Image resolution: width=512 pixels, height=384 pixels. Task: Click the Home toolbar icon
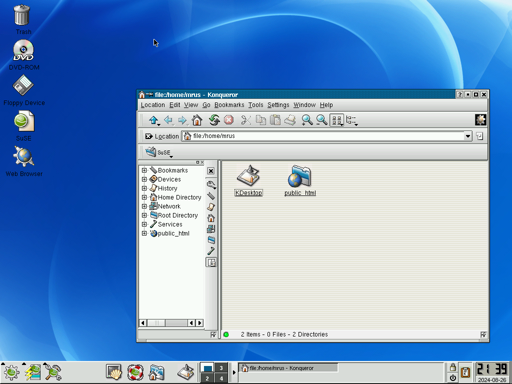(197, 120)
